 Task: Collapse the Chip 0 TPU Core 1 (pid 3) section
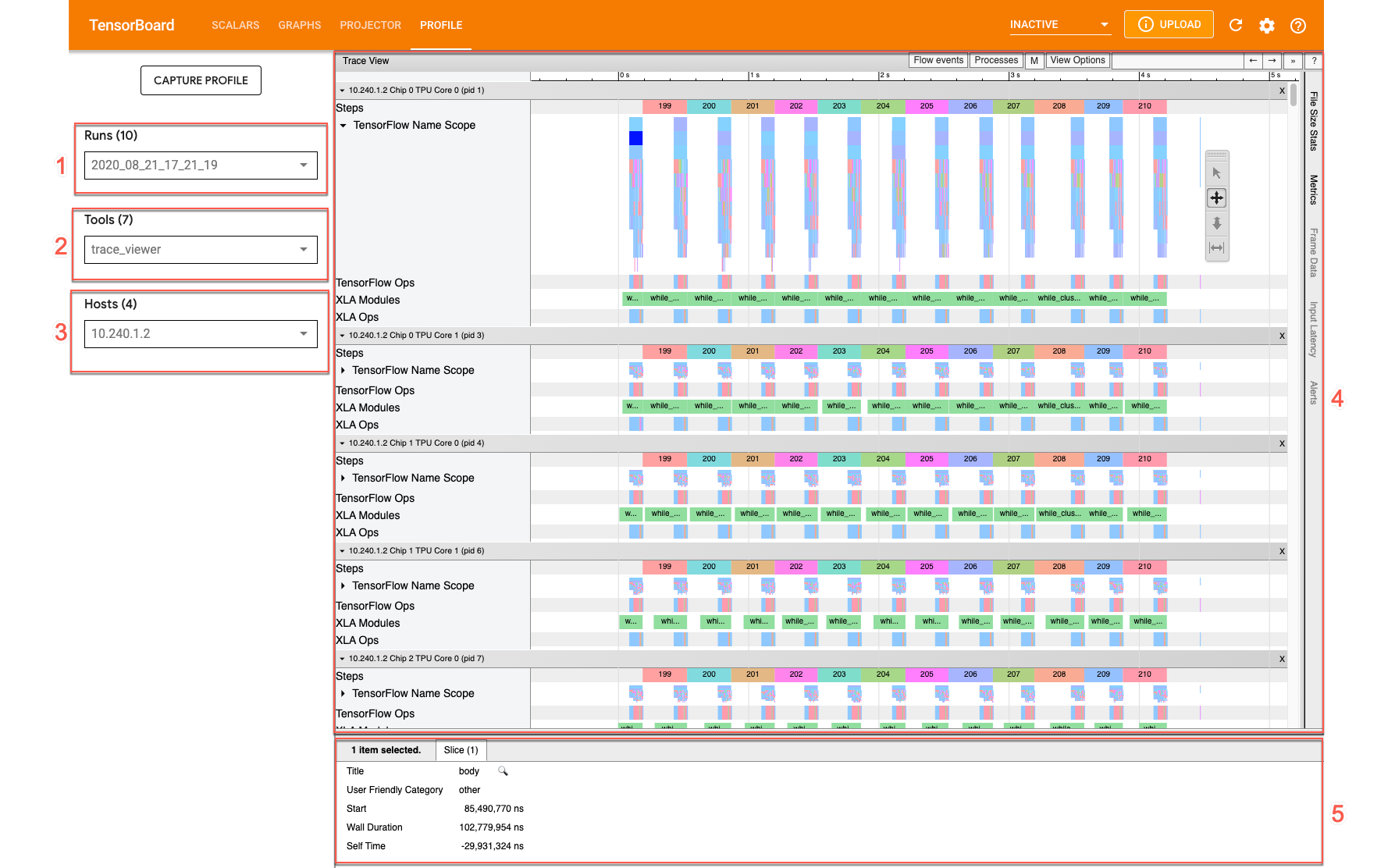pos(342,336)
